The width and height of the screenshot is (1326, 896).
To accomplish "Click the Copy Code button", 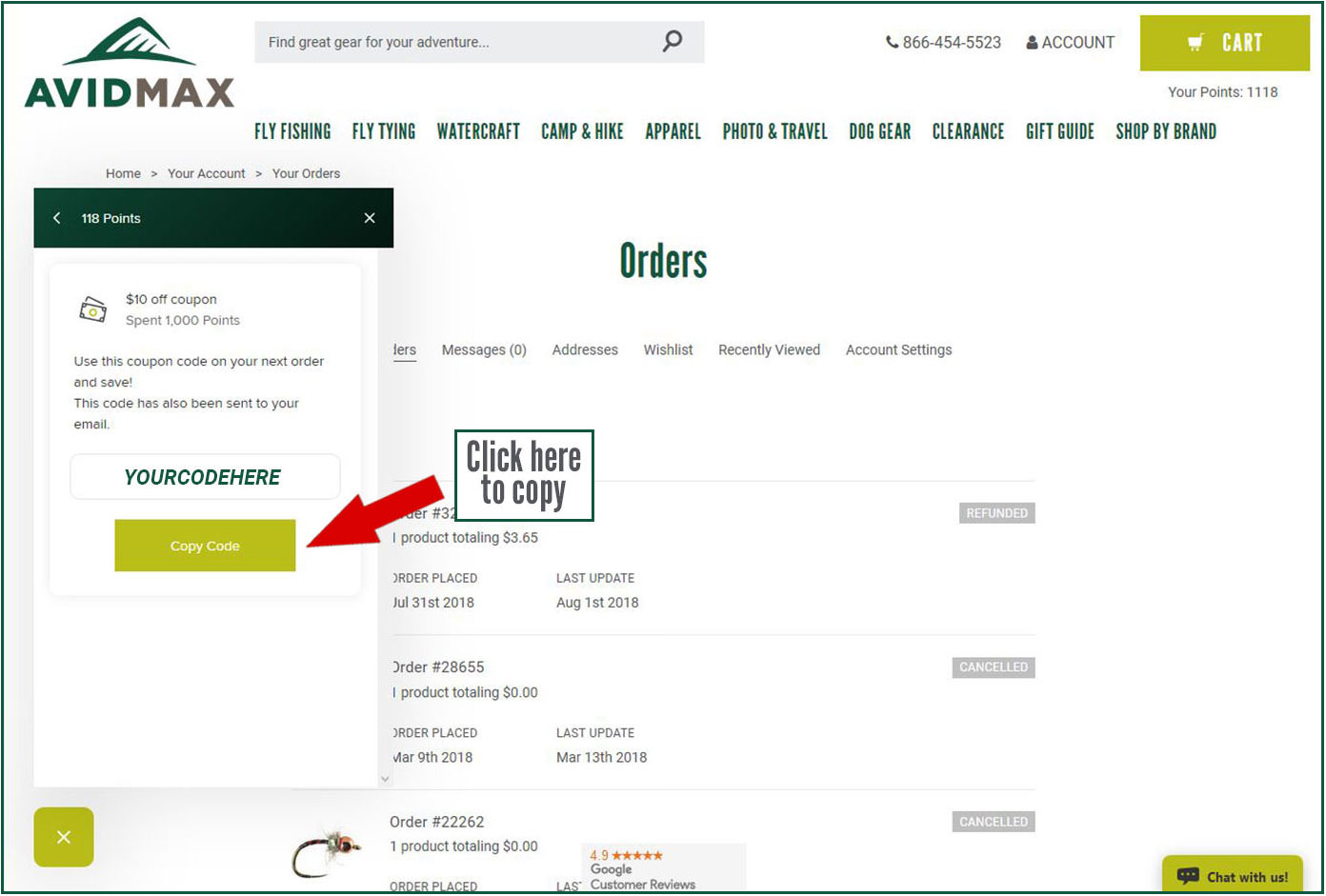I will 205,546.
